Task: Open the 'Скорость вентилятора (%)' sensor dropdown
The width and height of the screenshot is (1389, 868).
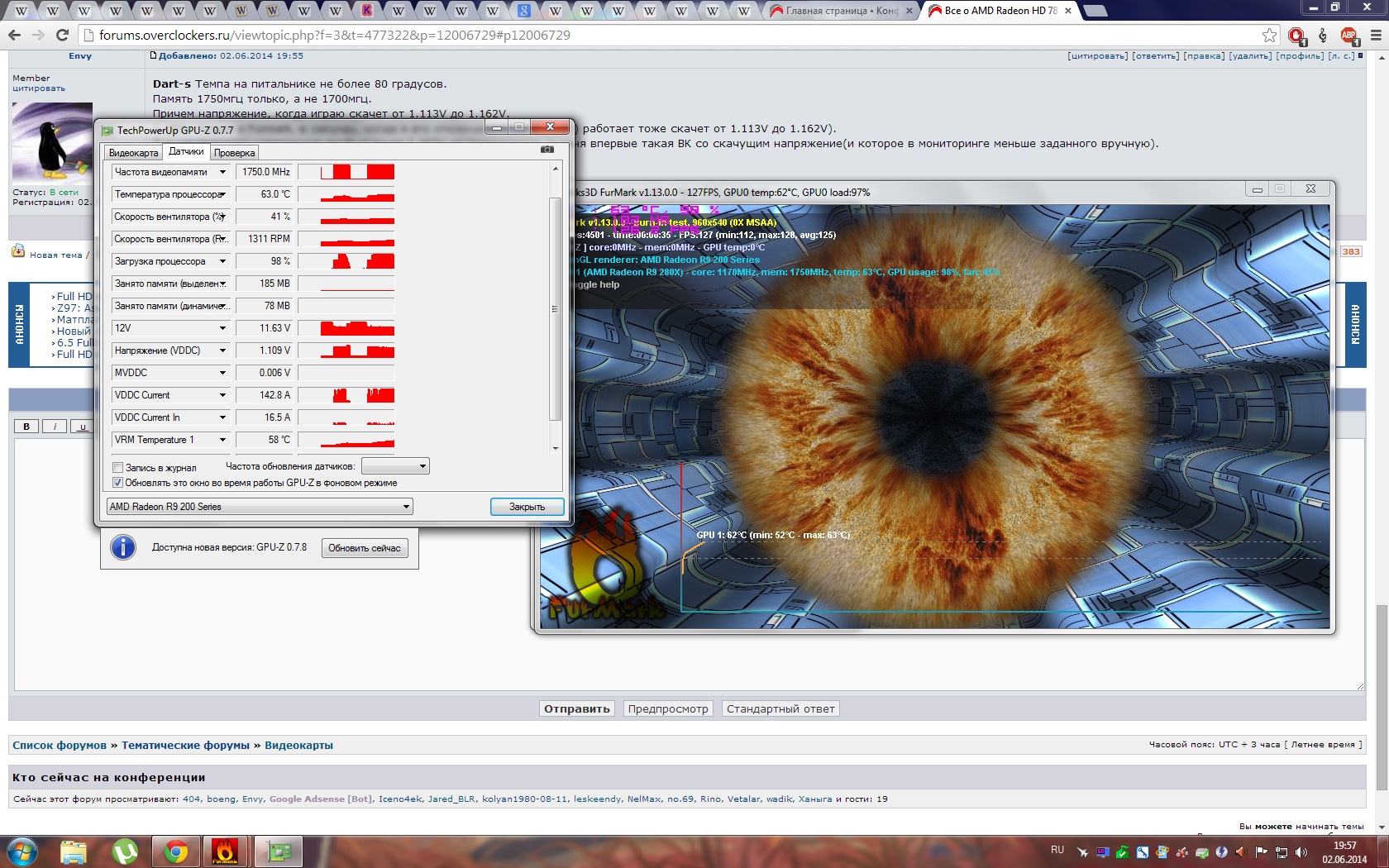Action: [x=222, y=217]
